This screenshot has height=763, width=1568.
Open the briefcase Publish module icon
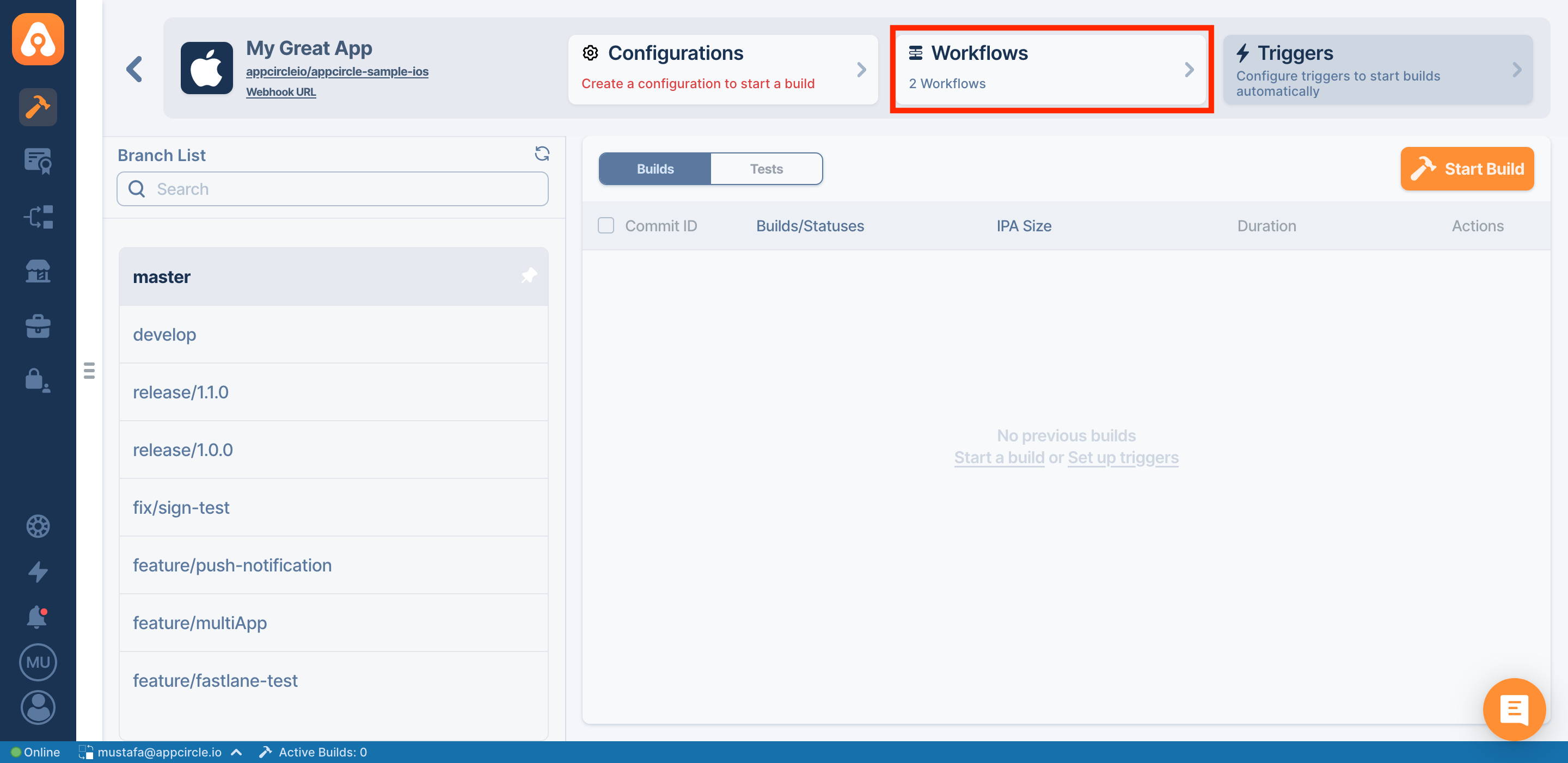38,326
